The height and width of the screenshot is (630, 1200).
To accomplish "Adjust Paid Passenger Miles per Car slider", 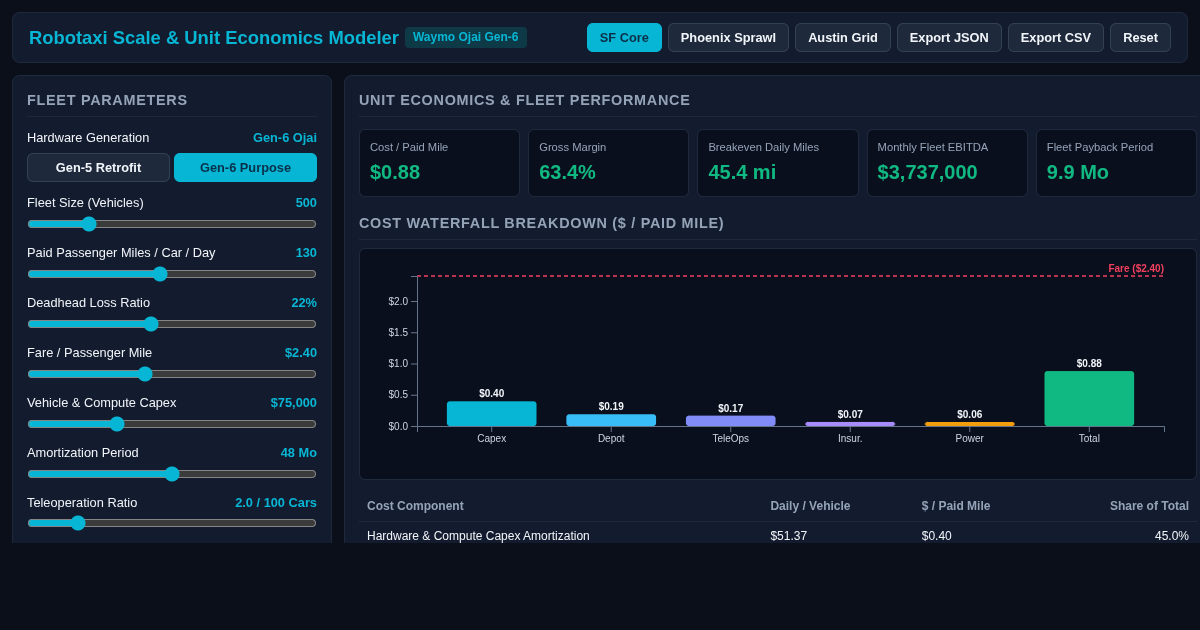I will [172, 274].
